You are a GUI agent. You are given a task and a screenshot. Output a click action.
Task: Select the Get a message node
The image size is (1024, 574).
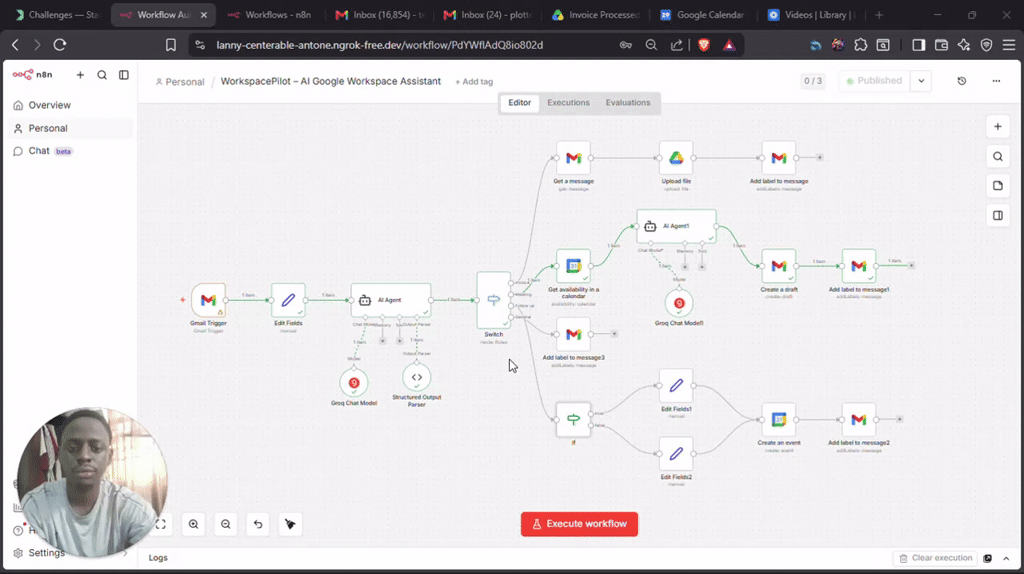click(x=573, y=158)
